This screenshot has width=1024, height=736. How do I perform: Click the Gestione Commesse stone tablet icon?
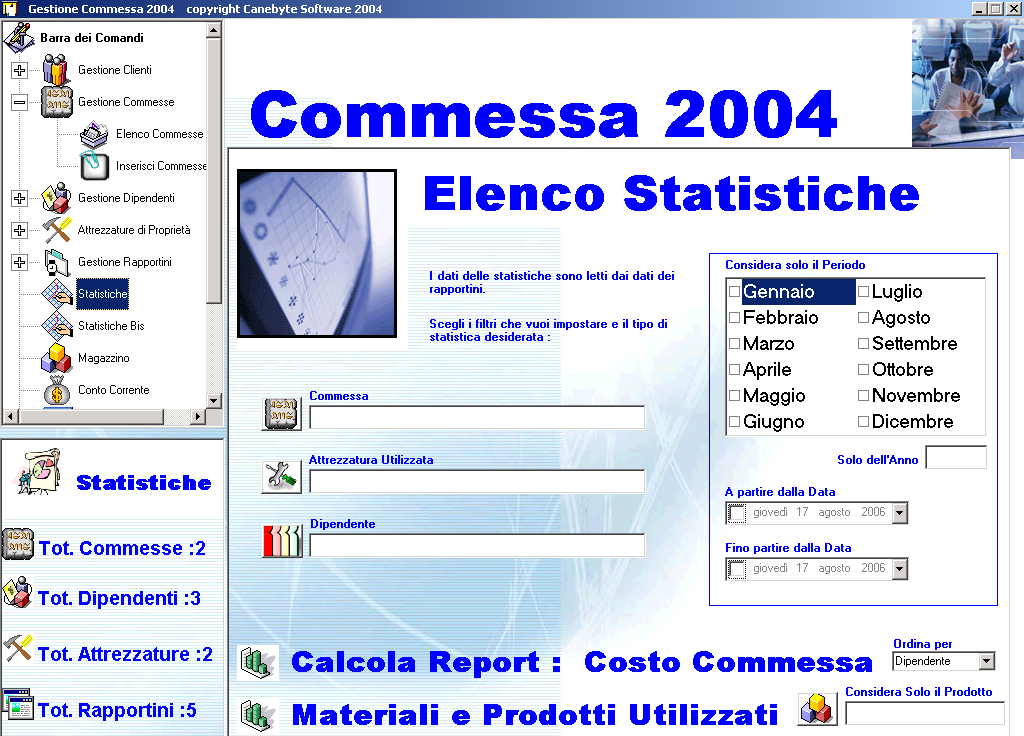56,102
